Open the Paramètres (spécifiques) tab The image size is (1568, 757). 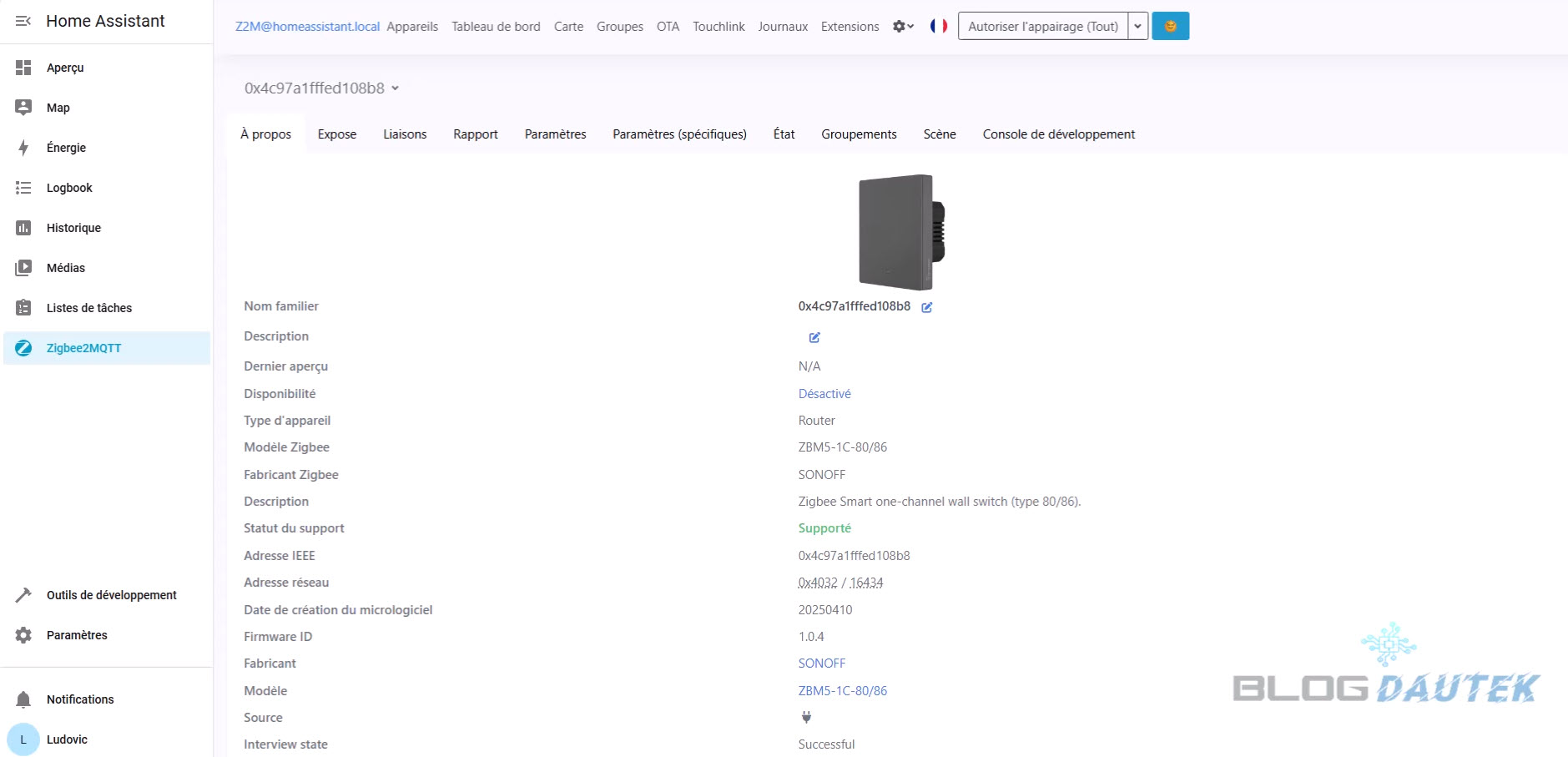(679, 134)
